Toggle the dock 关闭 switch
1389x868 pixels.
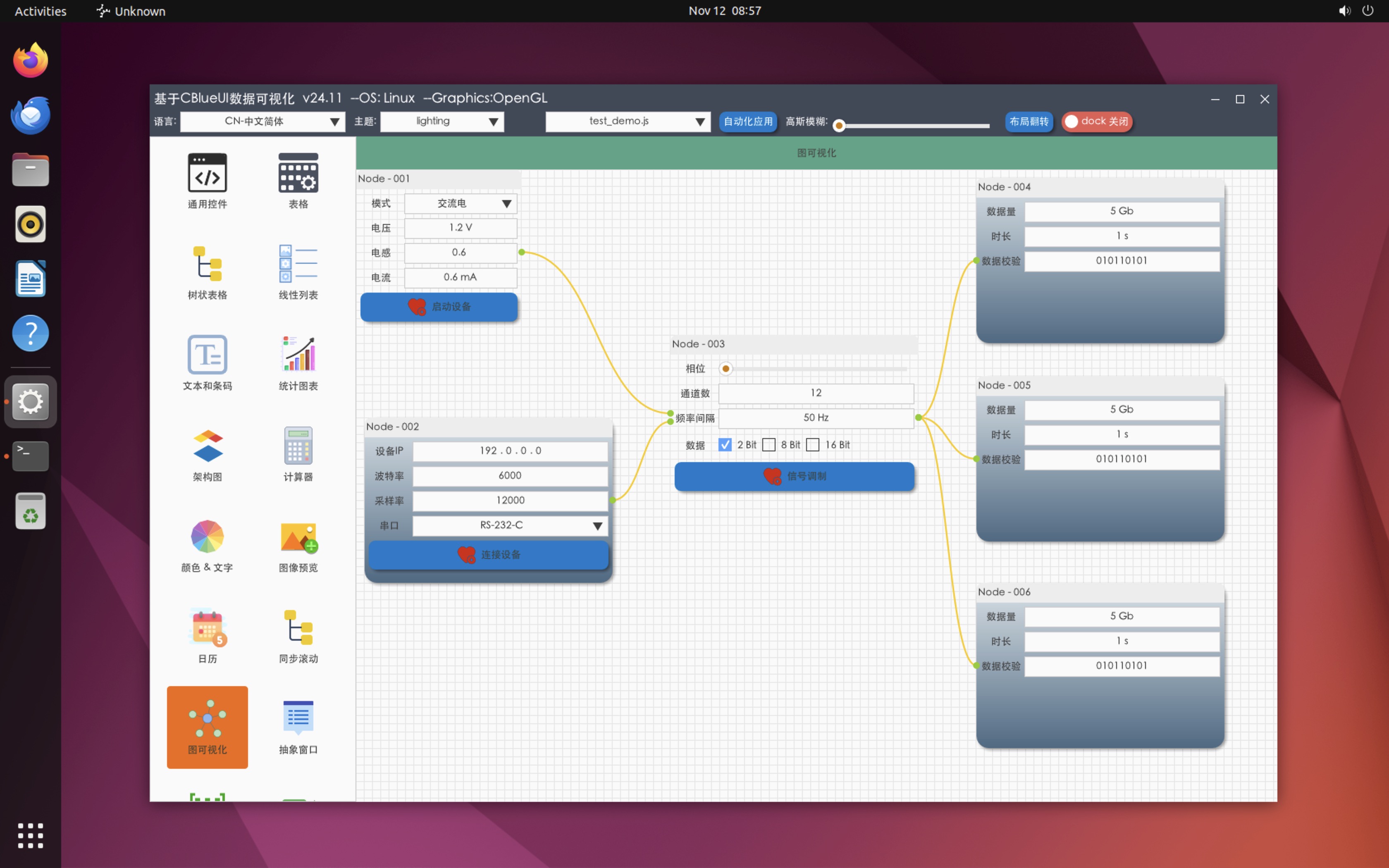click(x=1096, y=122)
